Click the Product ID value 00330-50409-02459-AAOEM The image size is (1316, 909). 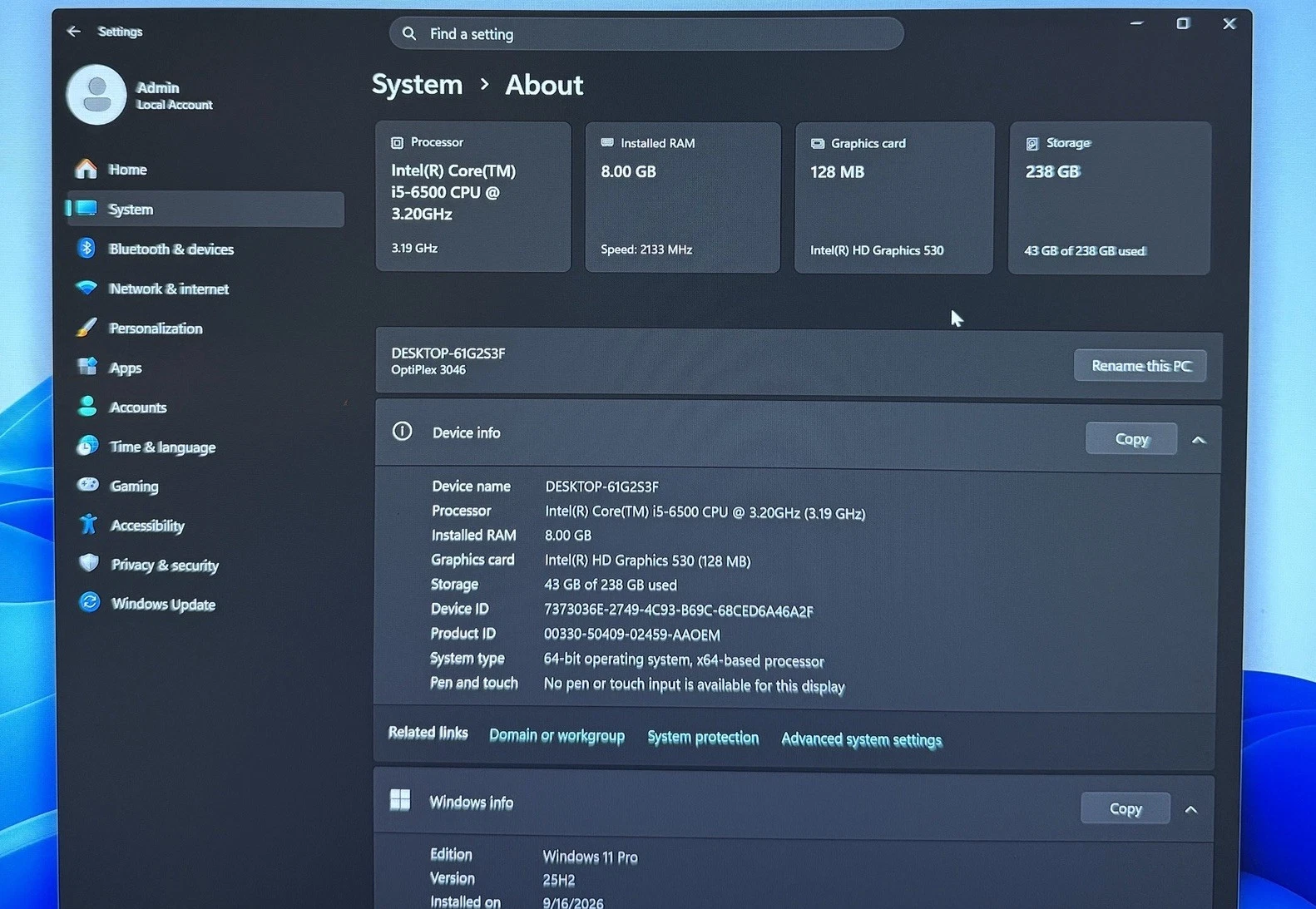click(631, 635)
